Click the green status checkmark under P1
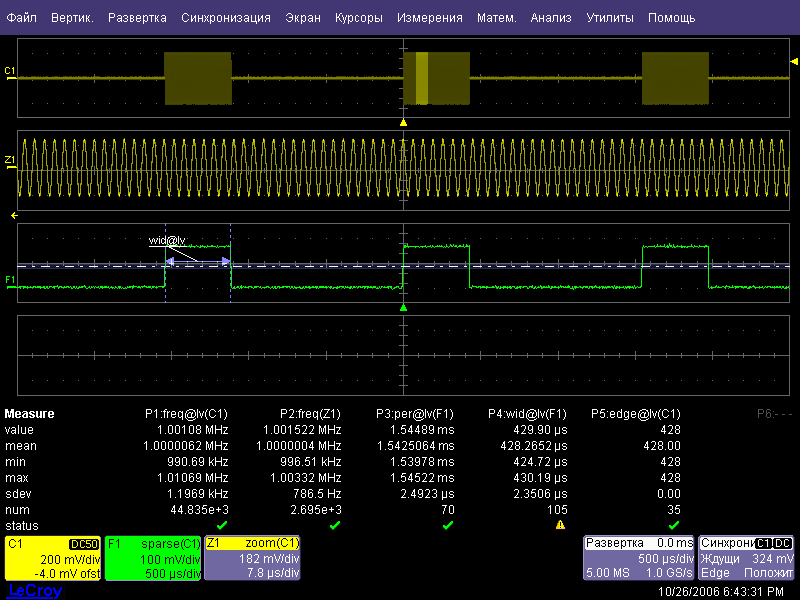The width and height of the screenshot is (800, 600). coord(222,525)
